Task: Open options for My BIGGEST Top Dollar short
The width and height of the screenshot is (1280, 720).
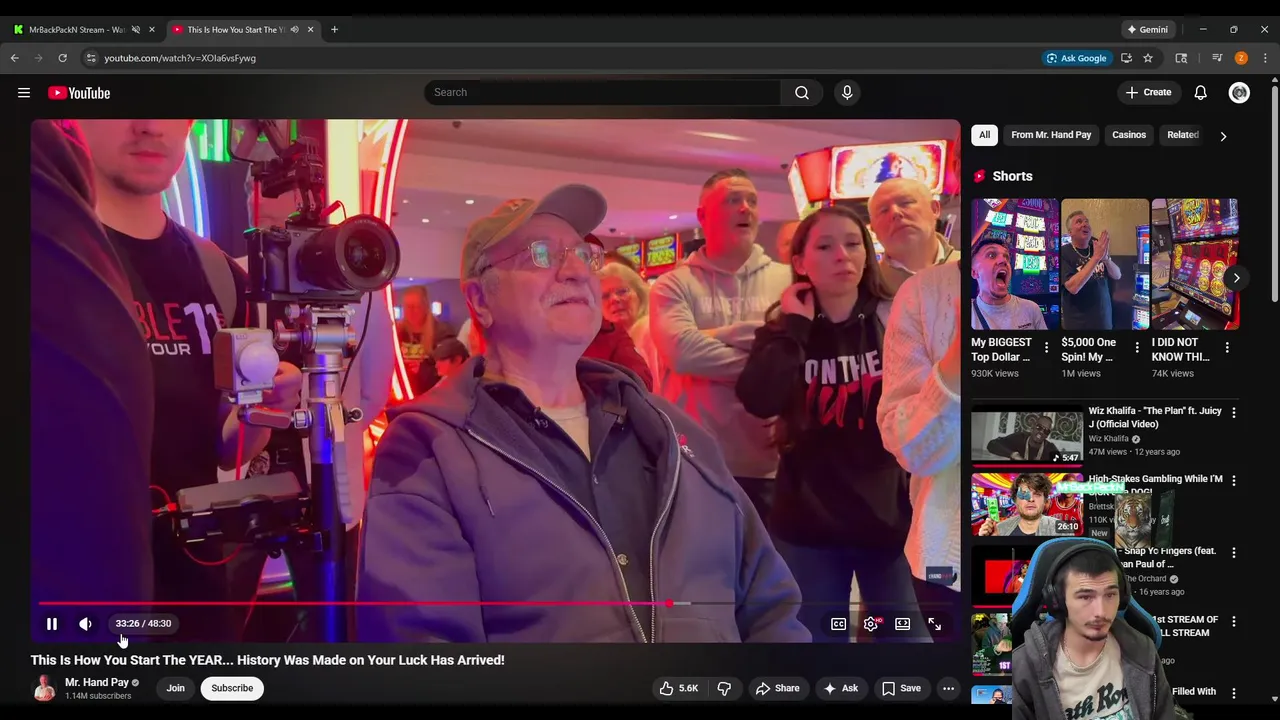Action: 1046,348
